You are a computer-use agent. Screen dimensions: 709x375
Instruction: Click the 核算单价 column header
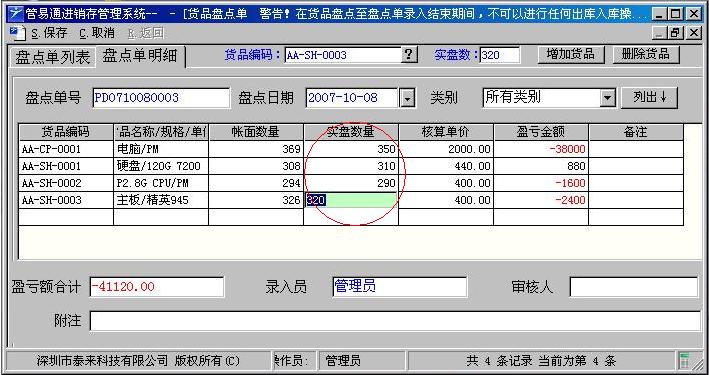pos(446,132)
